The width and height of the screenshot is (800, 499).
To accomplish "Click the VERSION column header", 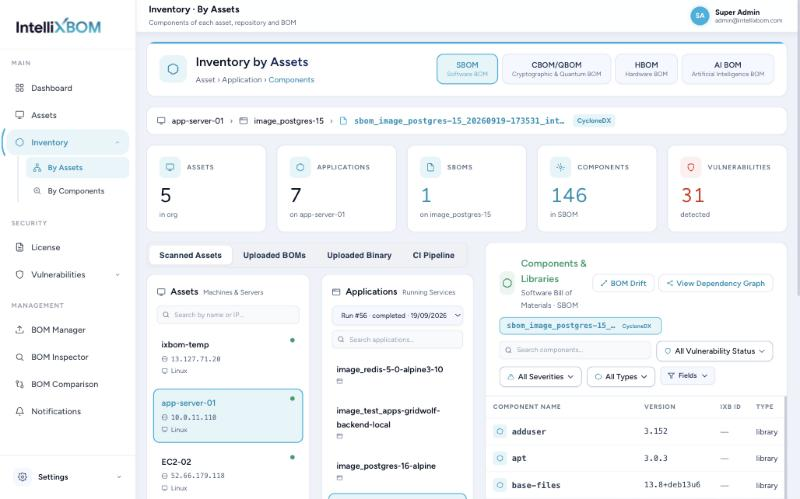I will pos(660,407).
